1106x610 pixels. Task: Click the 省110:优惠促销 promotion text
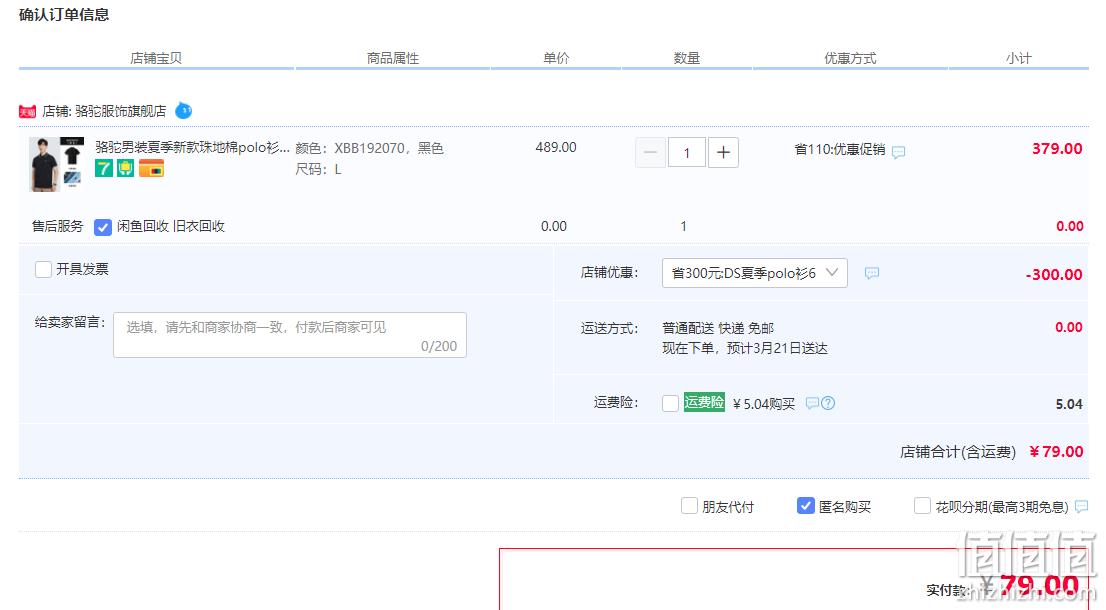[839, 150]
